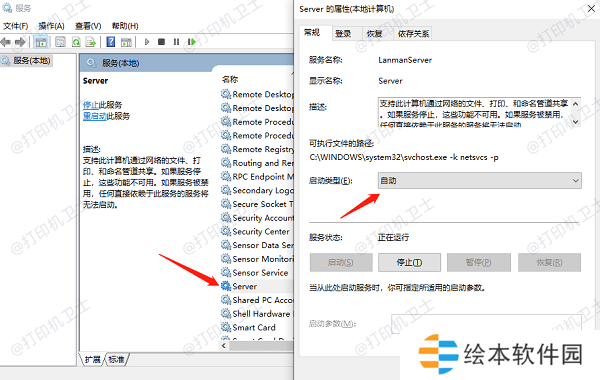The height and width of the screenshot is (380, 600).
Task: Click services list horizontal scroll left arrow
Action: click(224, 346)
